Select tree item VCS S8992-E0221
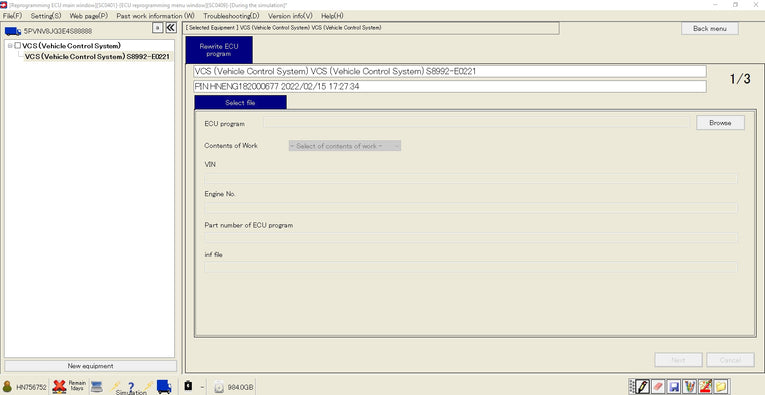 pyautogui.click(x=97, y=57)
